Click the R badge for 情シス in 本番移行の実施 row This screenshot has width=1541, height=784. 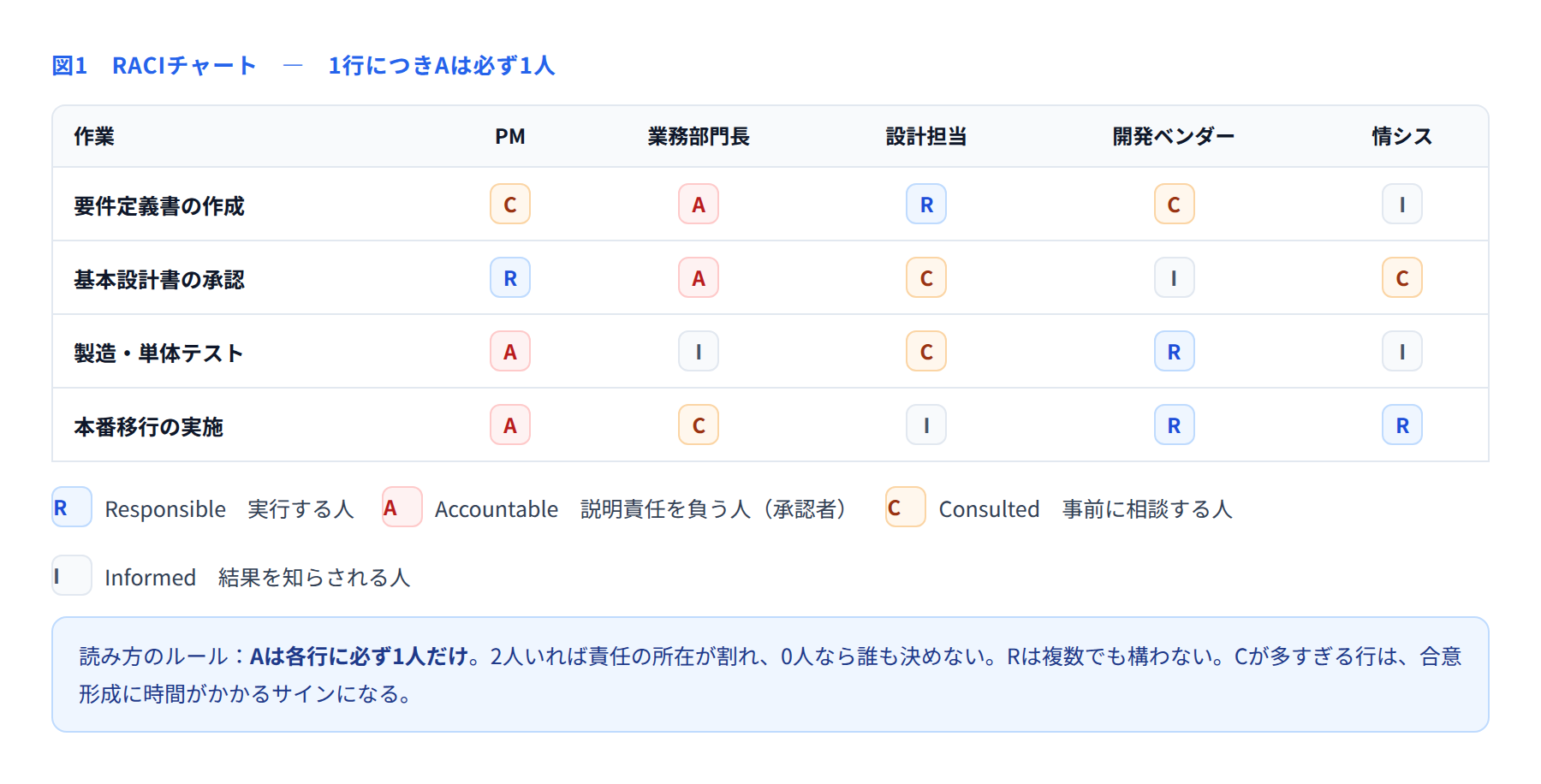click(1402, 425)
